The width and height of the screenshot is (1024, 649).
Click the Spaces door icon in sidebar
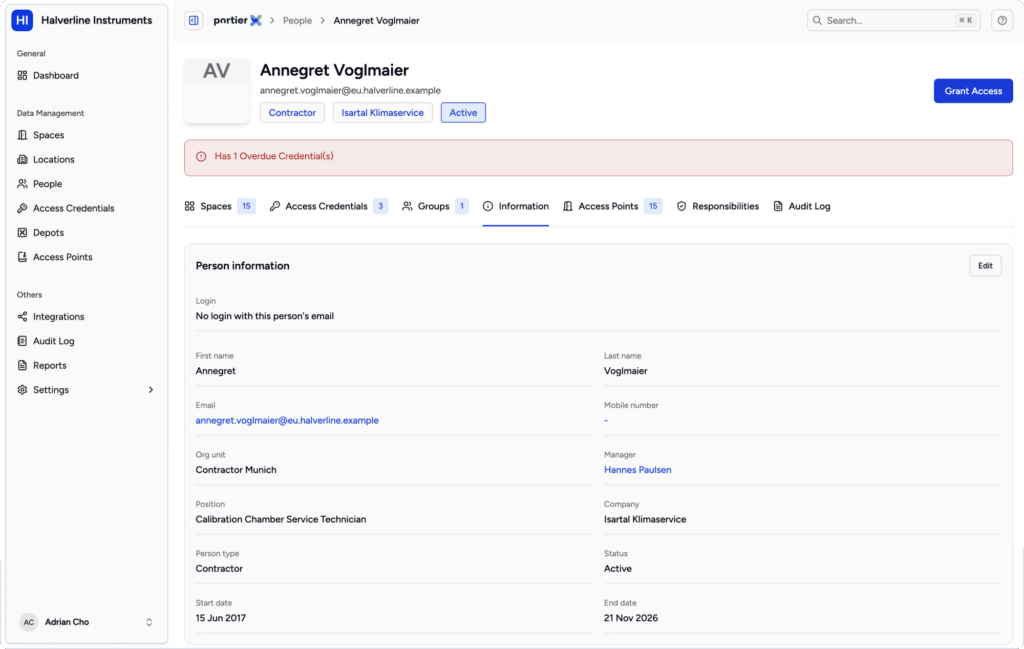(x=22, y=135)
